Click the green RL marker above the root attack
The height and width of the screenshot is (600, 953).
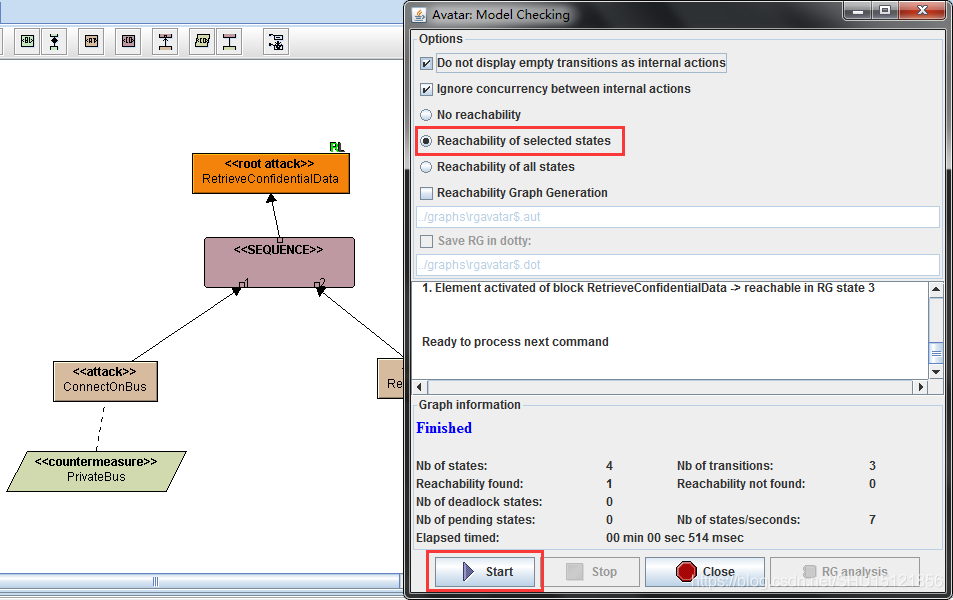pos(336,147)
